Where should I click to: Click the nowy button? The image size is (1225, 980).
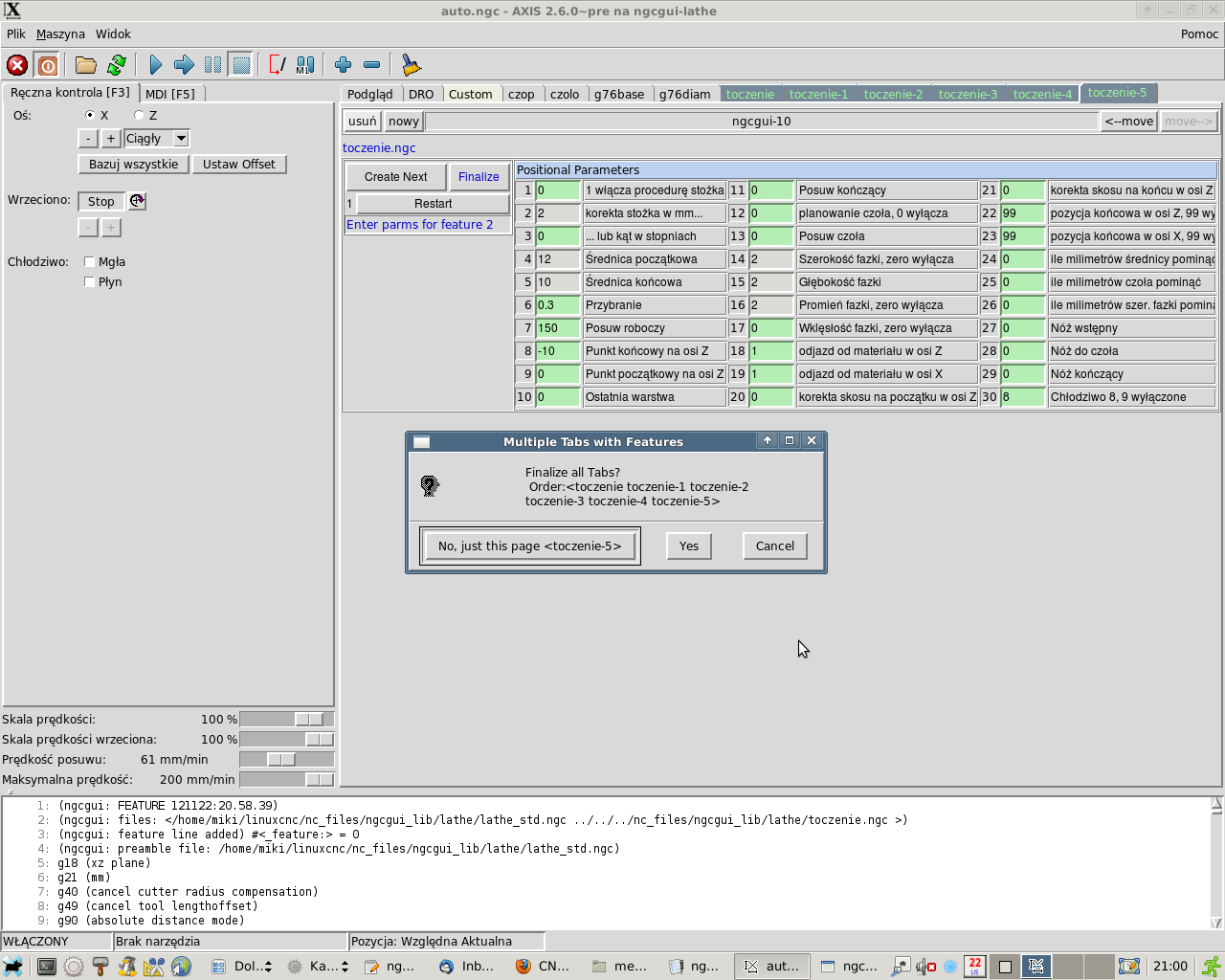(404, 122)
